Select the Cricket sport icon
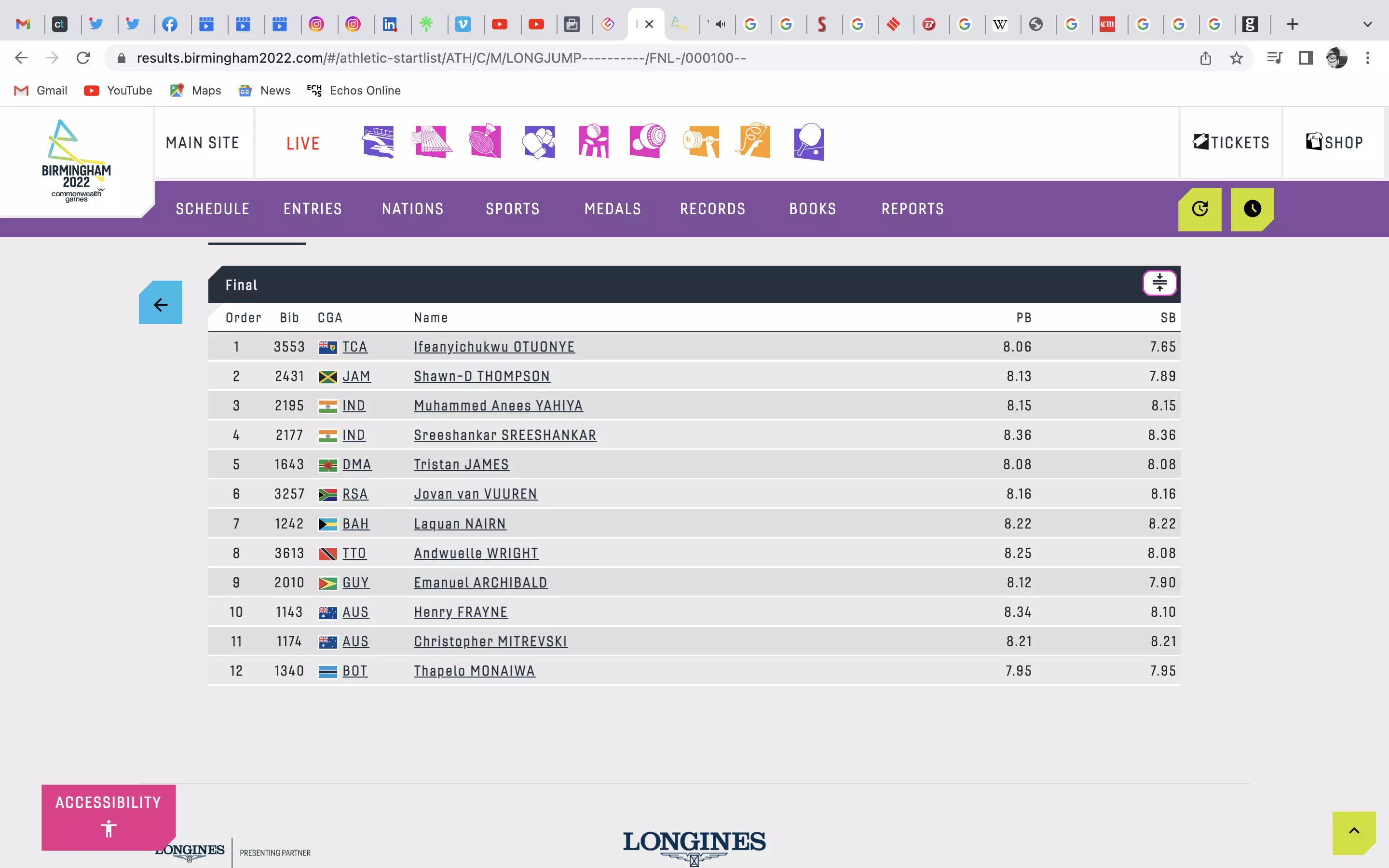Viewport: 1389px width, 868px height. pyautogui.click(x=593, y=141)
